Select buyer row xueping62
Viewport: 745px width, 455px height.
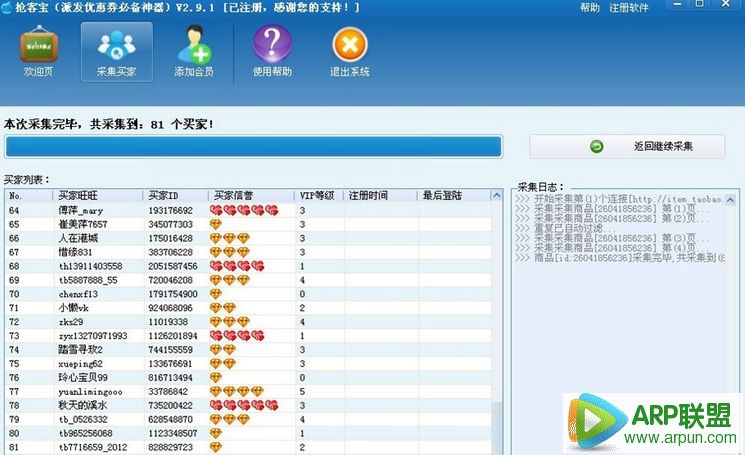pos(248,363)
